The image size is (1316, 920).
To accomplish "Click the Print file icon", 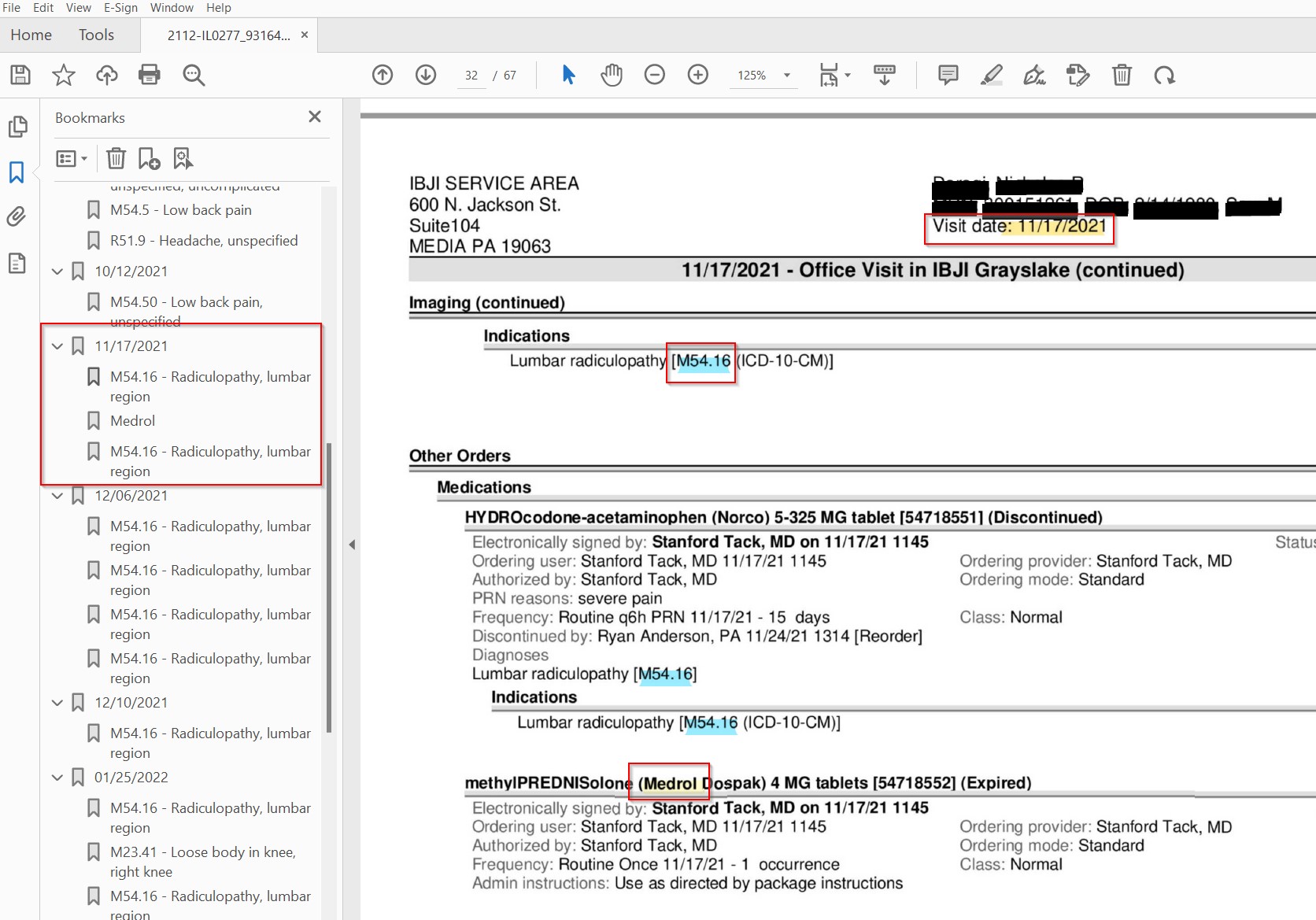I will 149,76.
